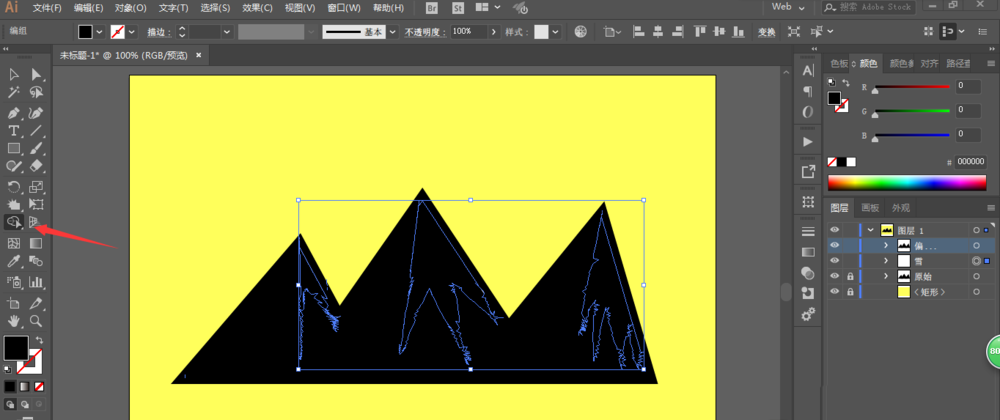Switch to the 画板 panel tab
The image size is (1000, 420).
(x=870, y=208)
